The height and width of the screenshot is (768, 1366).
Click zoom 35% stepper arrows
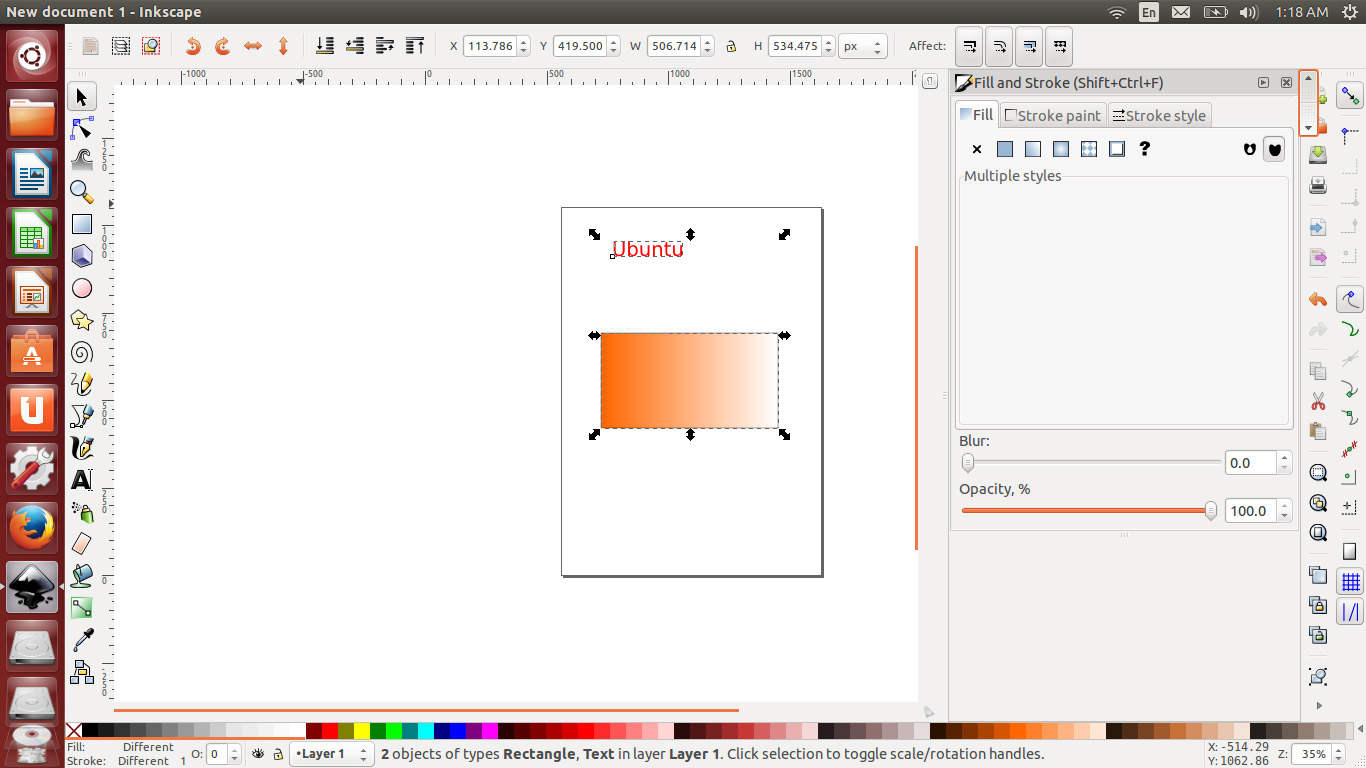(x=1340, y=754)
